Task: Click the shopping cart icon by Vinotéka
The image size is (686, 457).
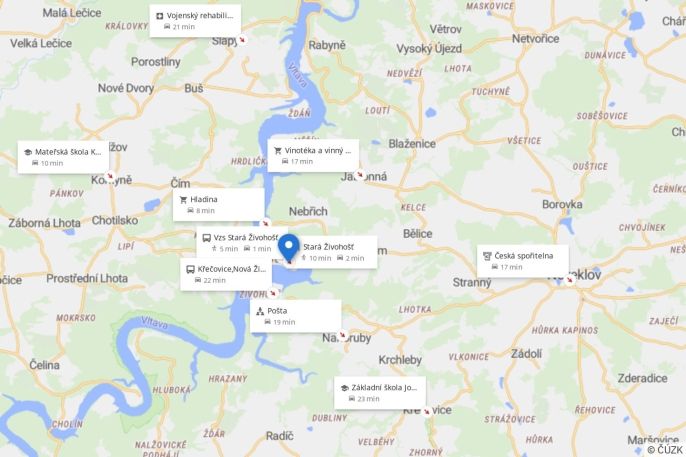Action: click(x=278, y=151)
